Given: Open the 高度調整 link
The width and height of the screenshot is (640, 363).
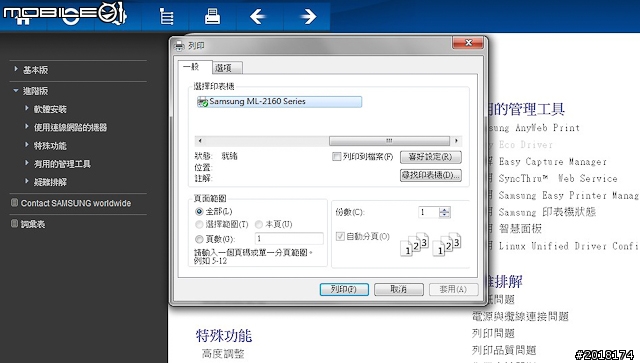Looking at the screenshot, I should [223, 354].
